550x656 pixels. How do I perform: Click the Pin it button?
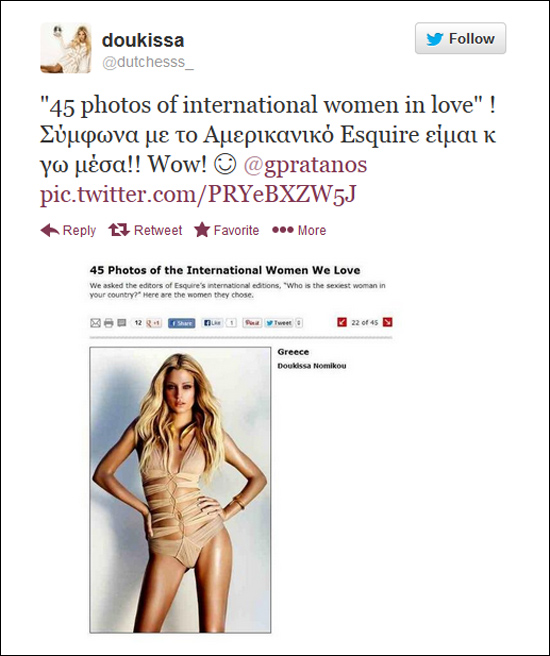pos(252,323)
